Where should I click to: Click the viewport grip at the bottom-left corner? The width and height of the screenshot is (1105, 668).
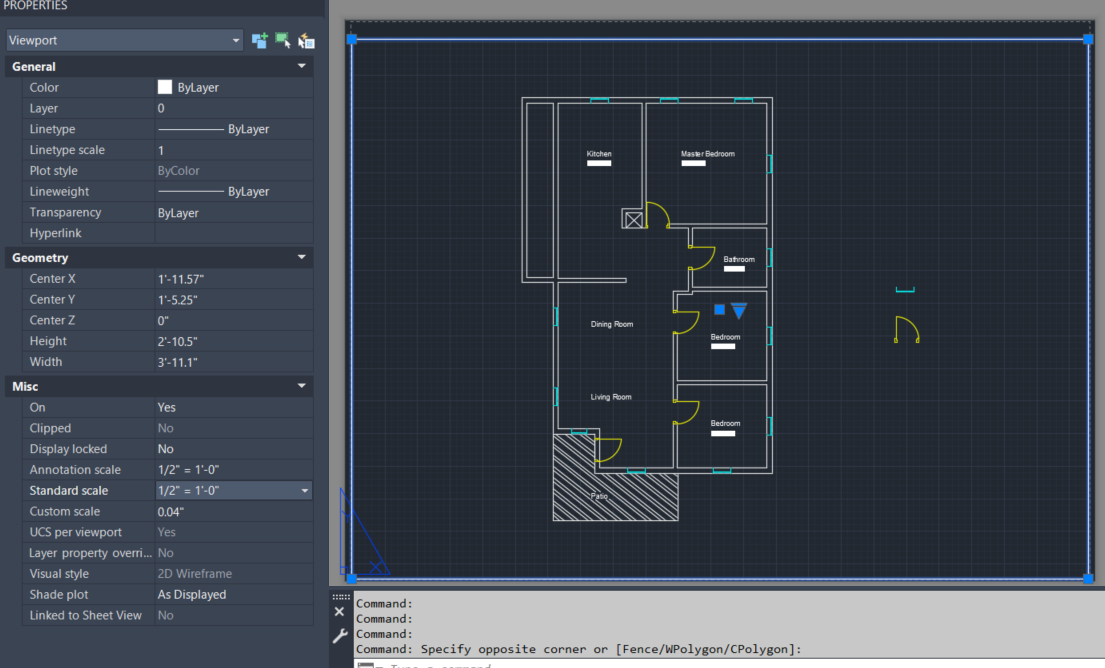pos(352,577)
